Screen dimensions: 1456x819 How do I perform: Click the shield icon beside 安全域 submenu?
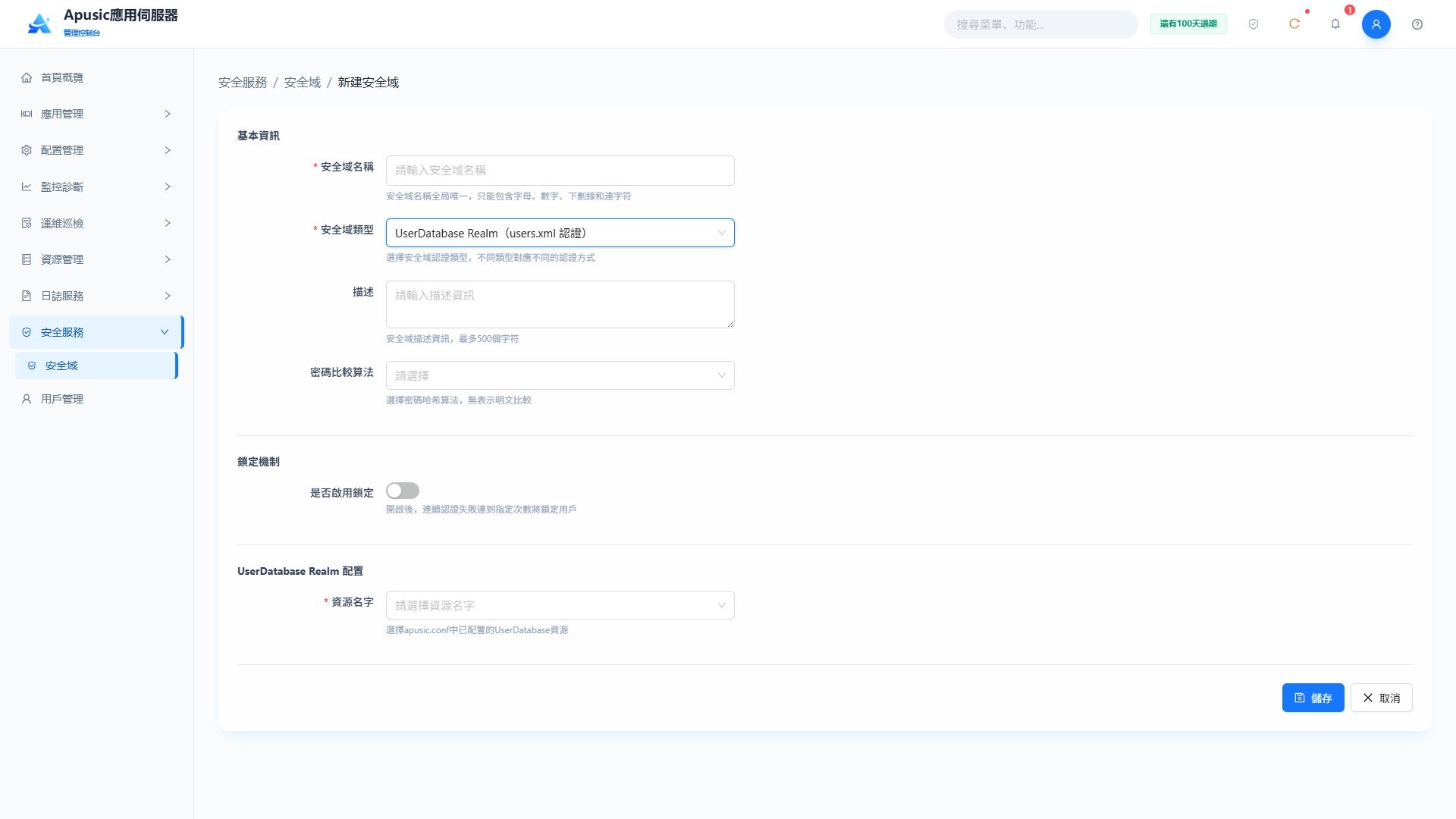(32, 366)
